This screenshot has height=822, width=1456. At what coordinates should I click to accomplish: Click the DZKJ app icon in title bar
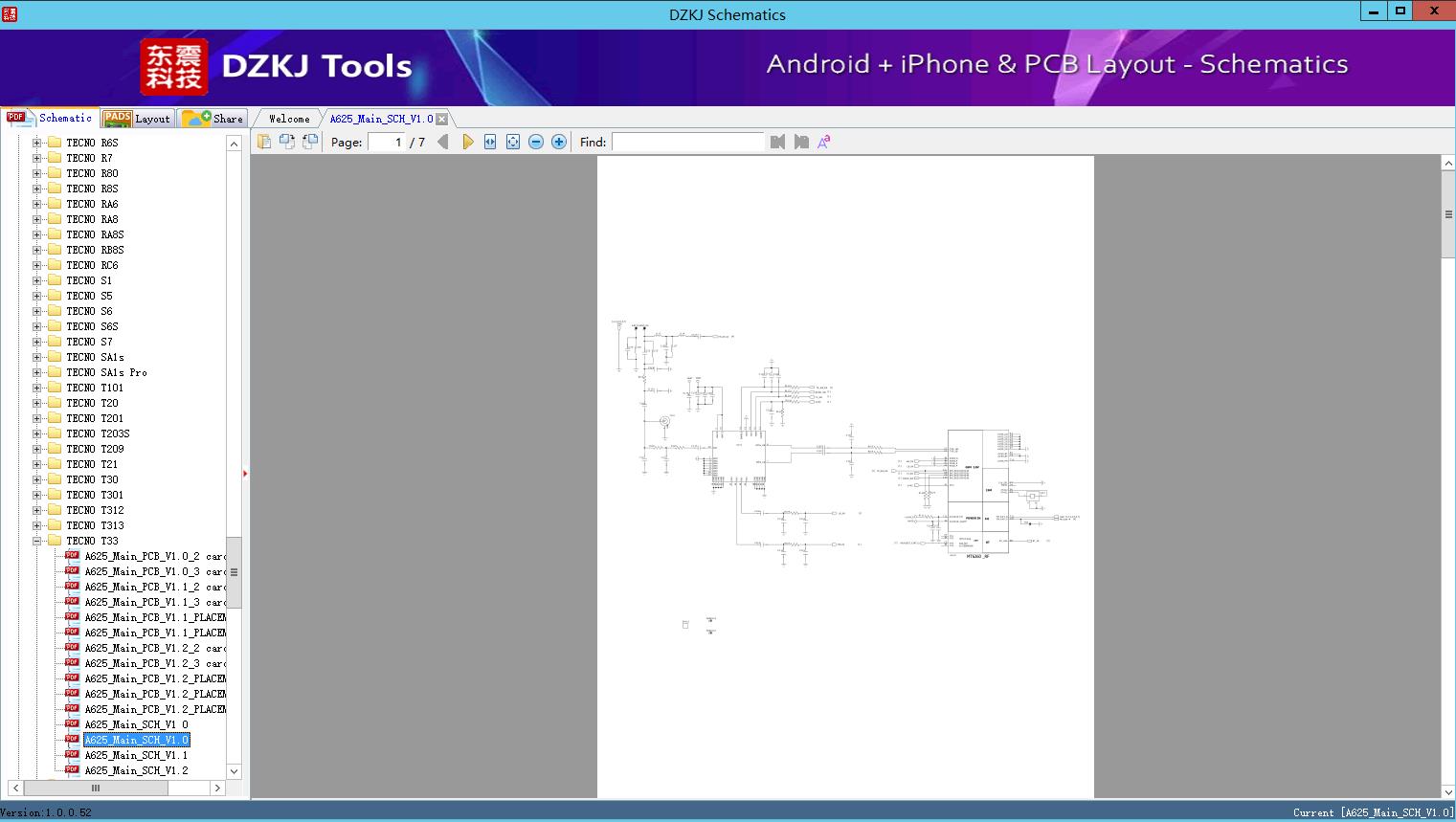point(10,13)
